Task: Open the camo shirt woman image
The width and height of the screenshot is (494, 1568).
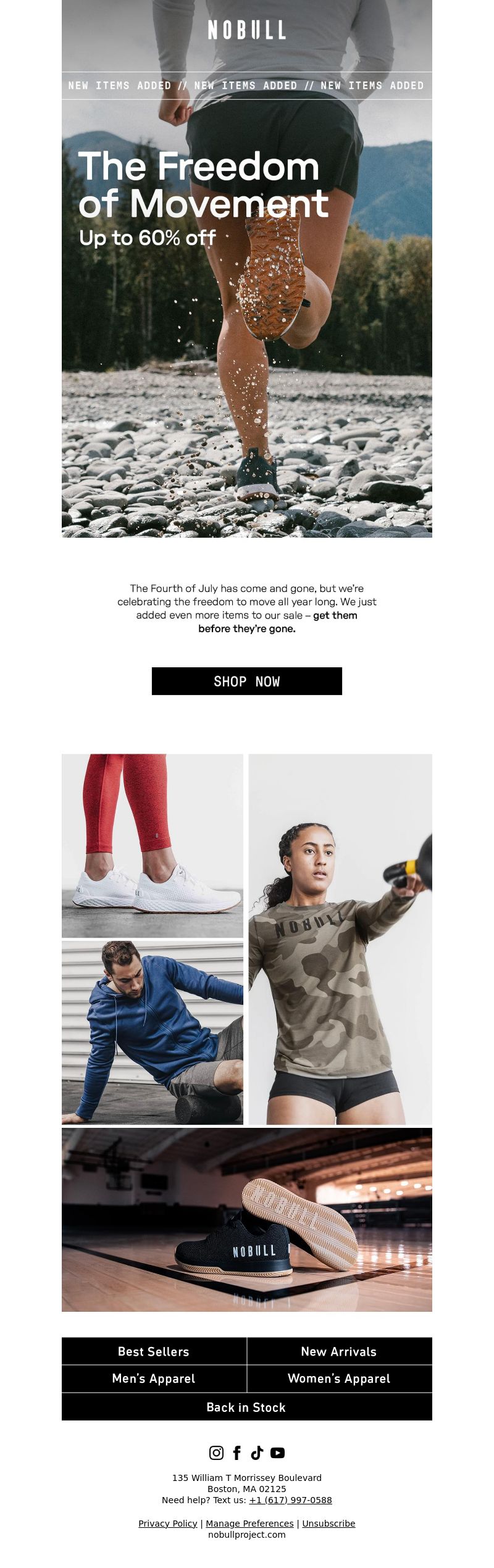Action: point(340,939)
